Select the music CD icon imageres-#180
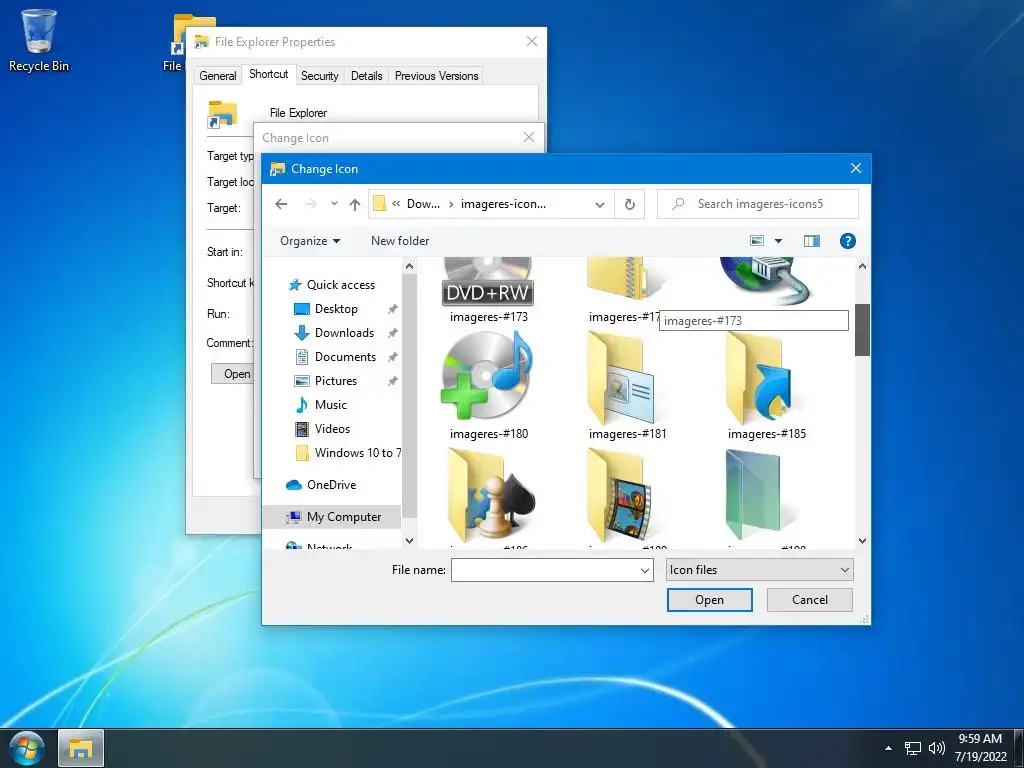 click(488, 384)
